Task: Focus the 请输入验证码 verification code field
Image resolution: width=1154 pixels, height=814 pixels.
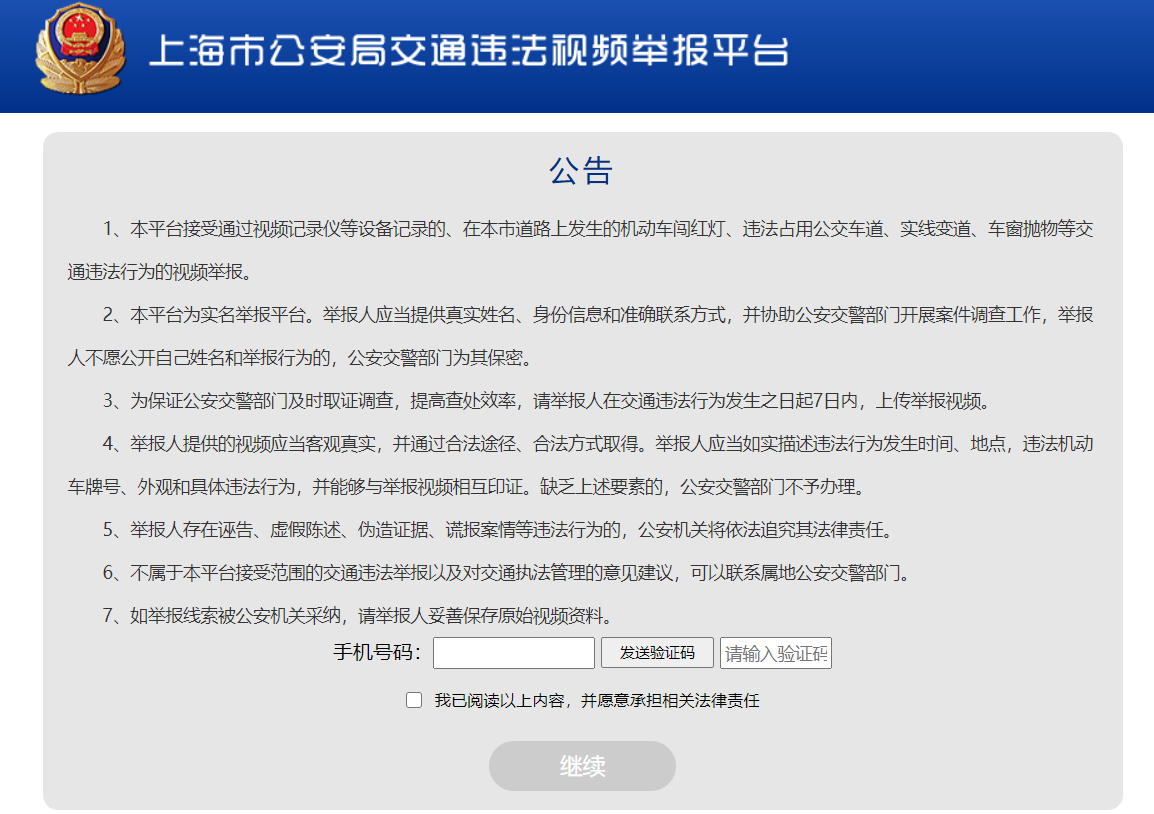Action: [776, 653]
